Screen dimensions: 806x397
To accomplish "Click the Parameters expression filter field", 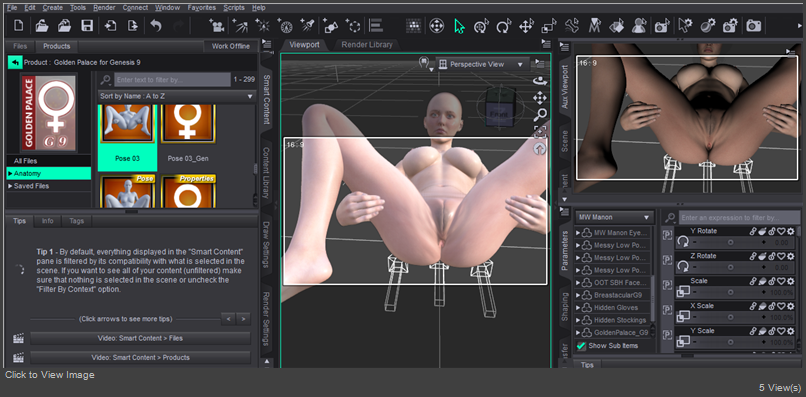I will (739, 218).
